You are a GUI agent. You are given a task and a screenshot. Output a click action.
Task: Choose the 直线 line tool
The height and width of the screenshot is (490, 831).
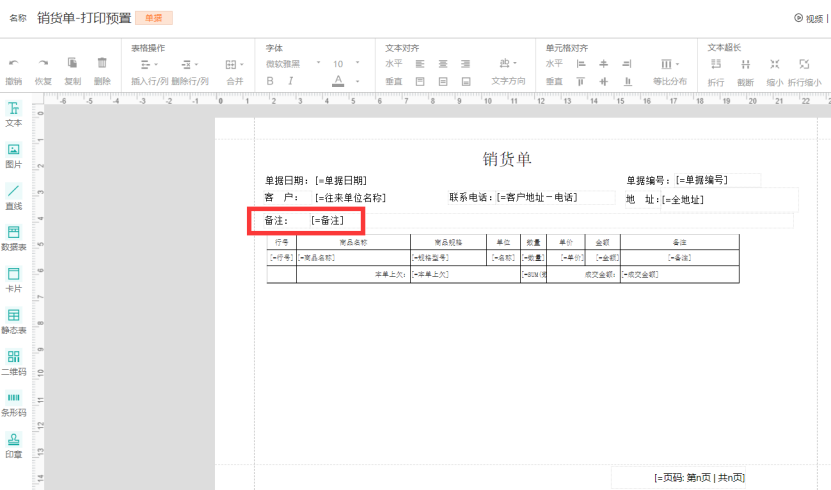point(14,197)
